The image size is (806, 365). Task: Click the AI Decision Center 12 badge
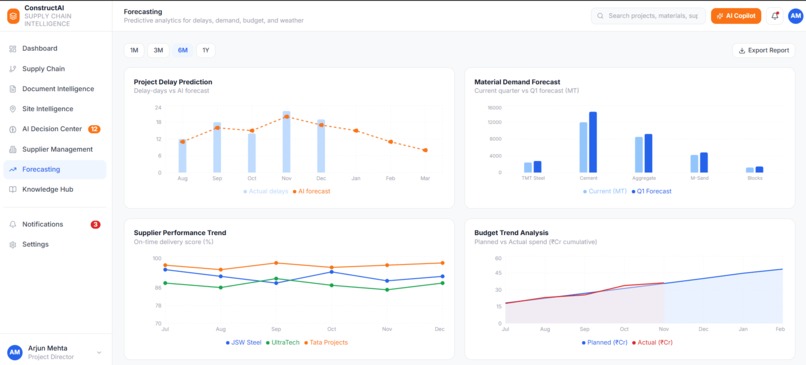94,129
